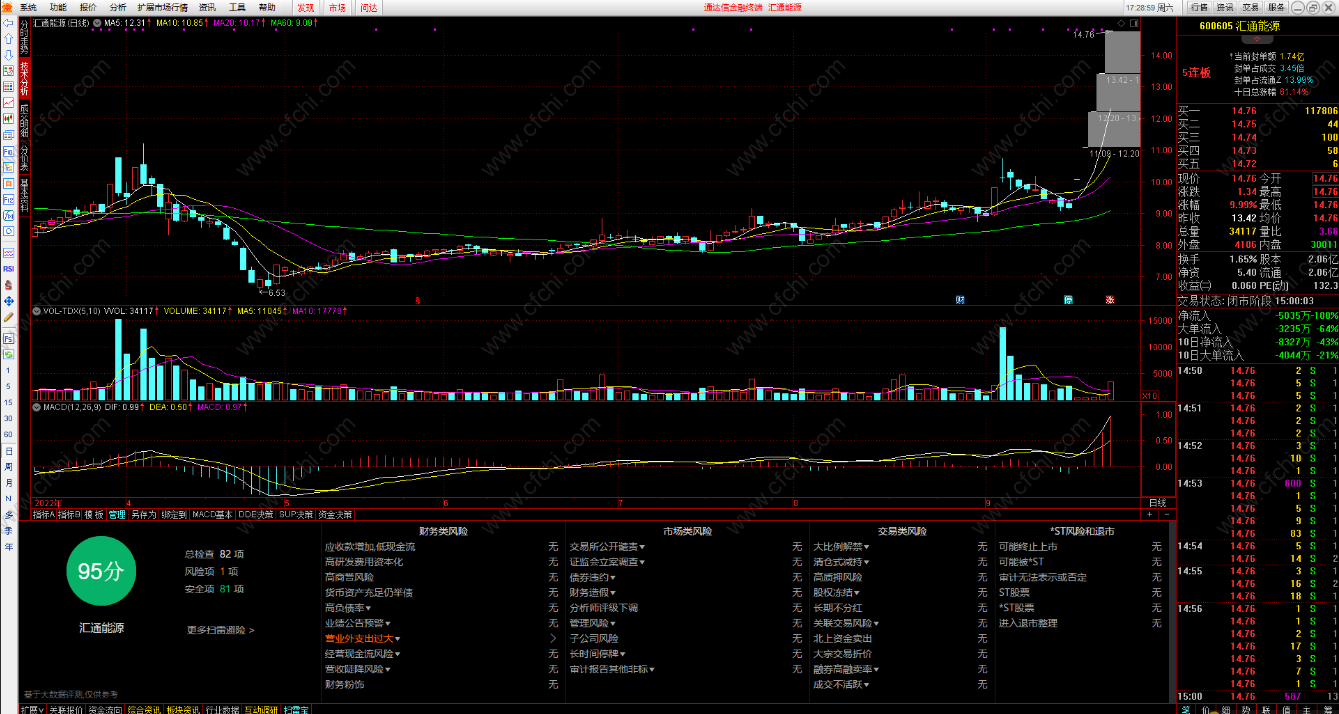Select the pencil drawing tool icon
Screen dimensions: 1339x714
(8, 317)
